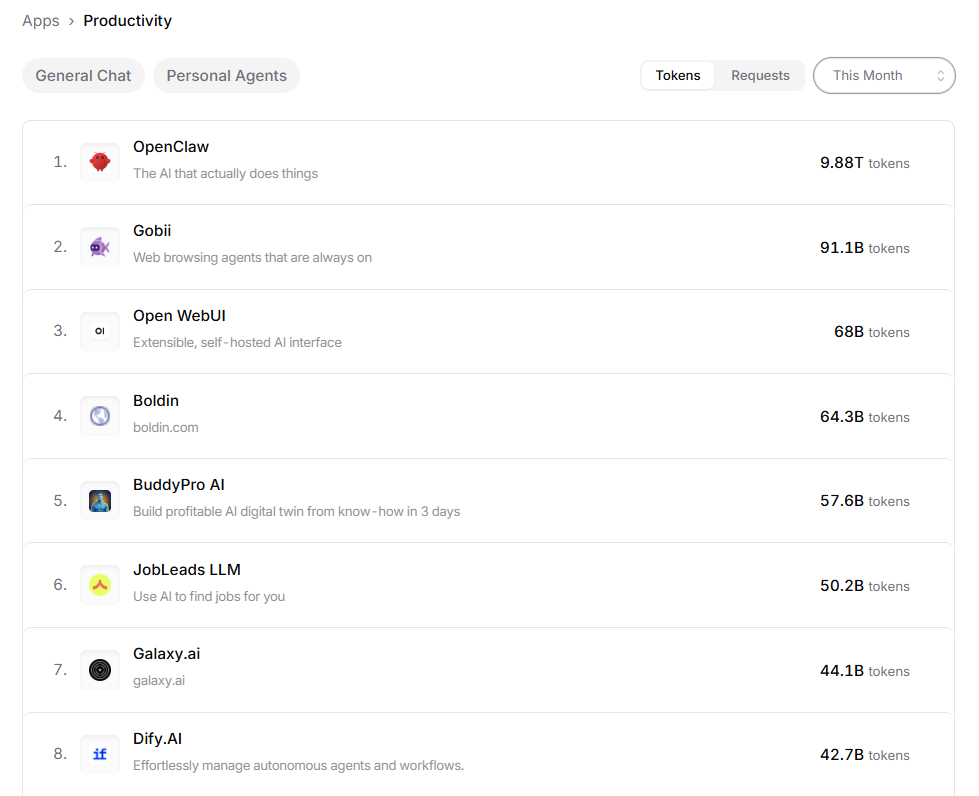Open the This Month period dropdown
979x796 pixels.
click(x=884, y=76)
